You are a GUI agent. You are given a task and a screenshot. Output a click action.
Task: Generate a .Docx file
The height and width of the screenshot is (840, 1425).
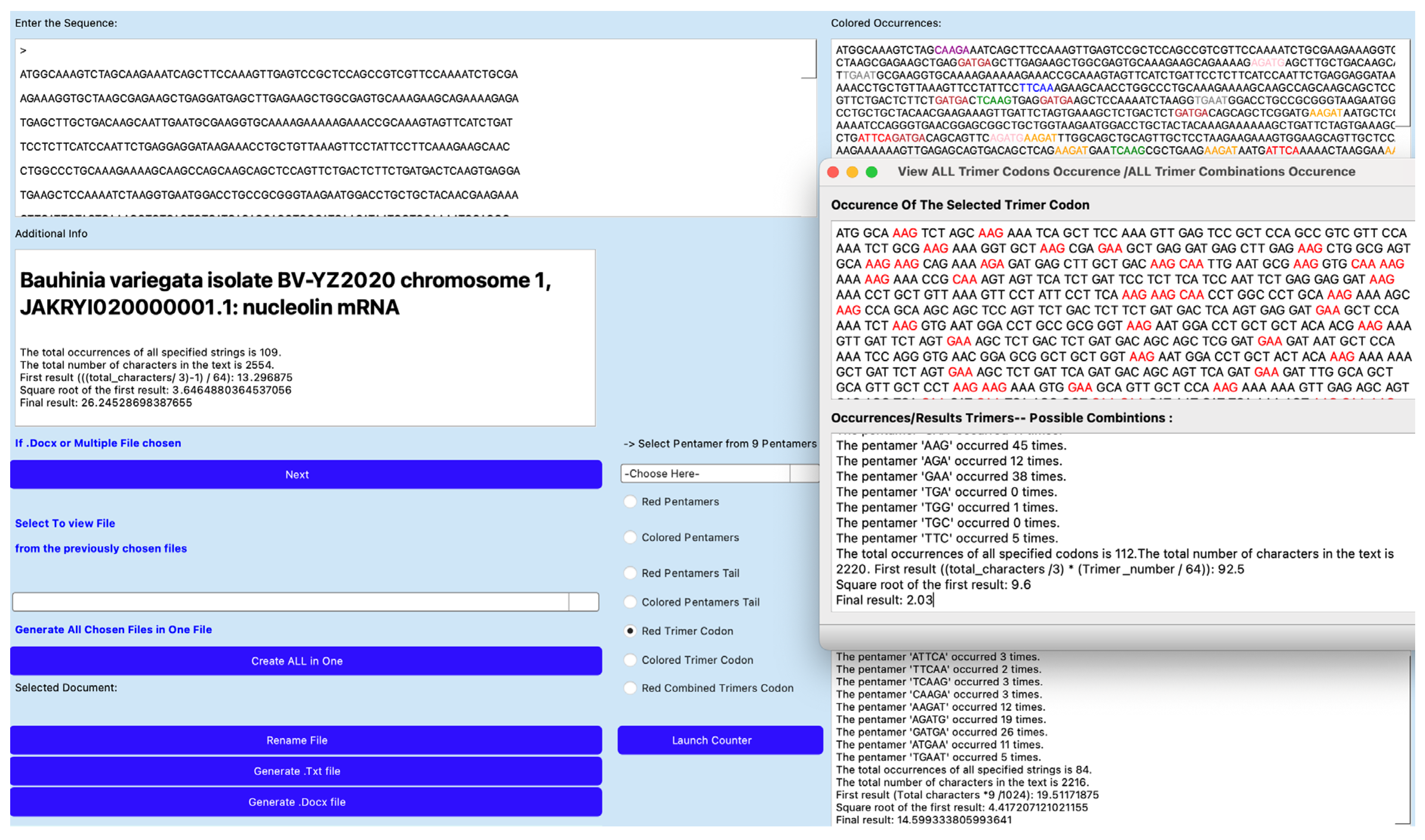[x=297, y=802]
